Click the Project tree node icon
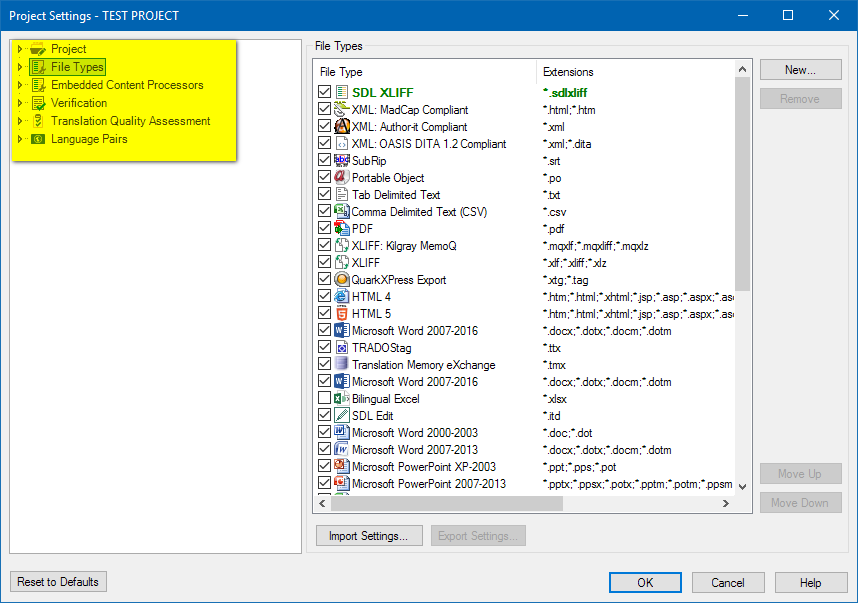The image size is (858, 603). (38, 49)
